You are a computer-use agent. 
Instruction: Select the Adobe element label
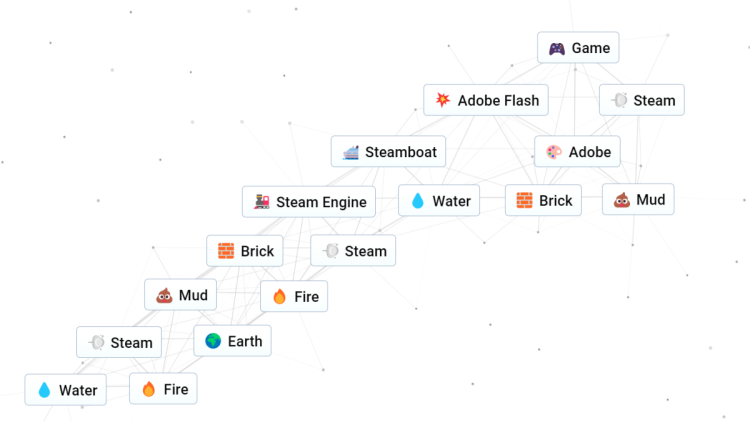590,152
